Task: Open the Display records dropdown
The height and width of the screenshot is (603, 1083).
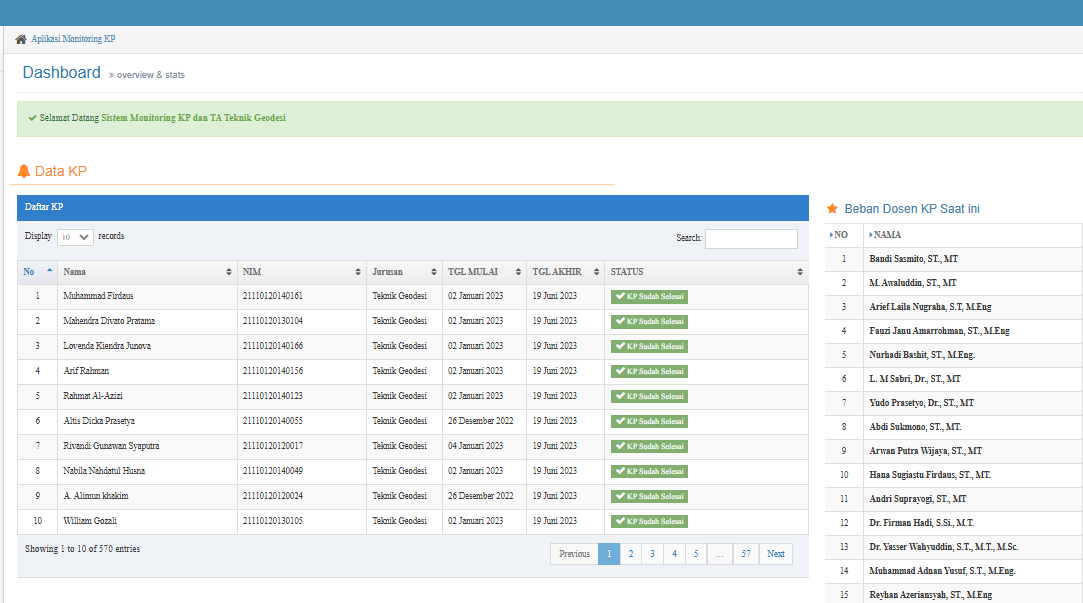Action: [75, 237]
